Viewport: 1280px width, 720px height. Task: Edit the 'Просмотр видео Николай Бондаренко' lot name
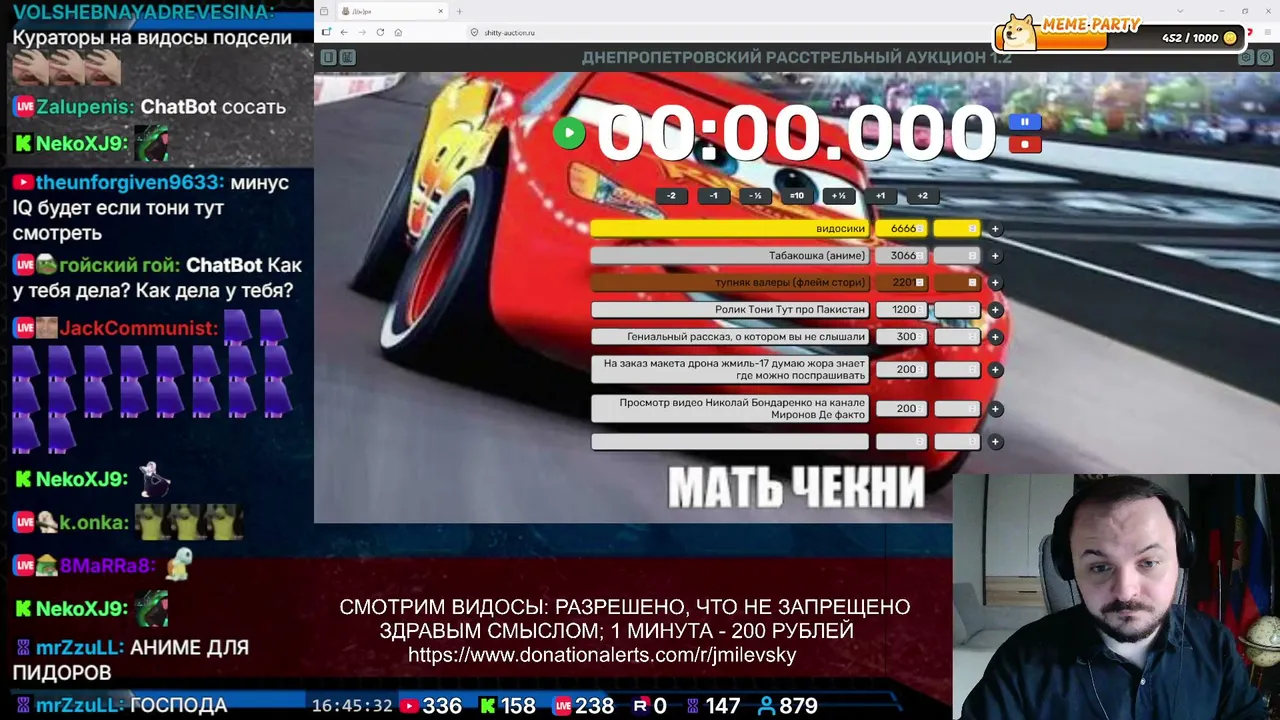tap(730, 409)
